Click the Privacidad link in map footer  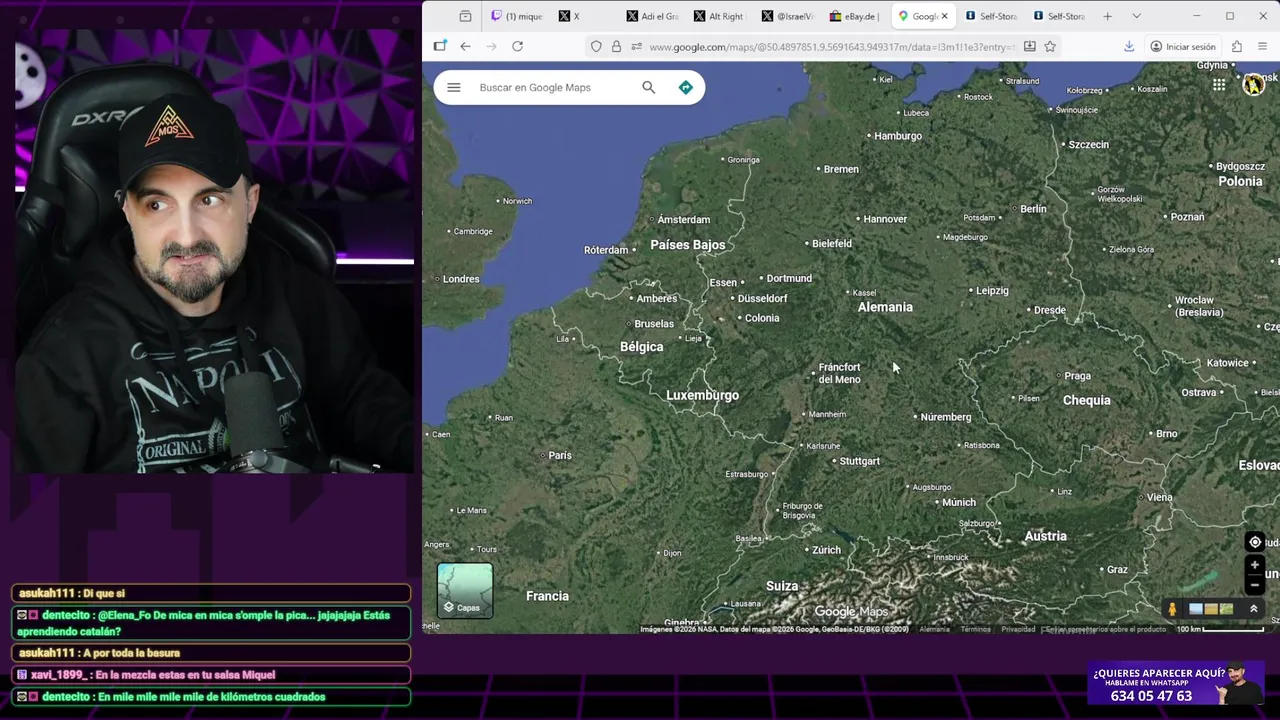pos(1018,629)
